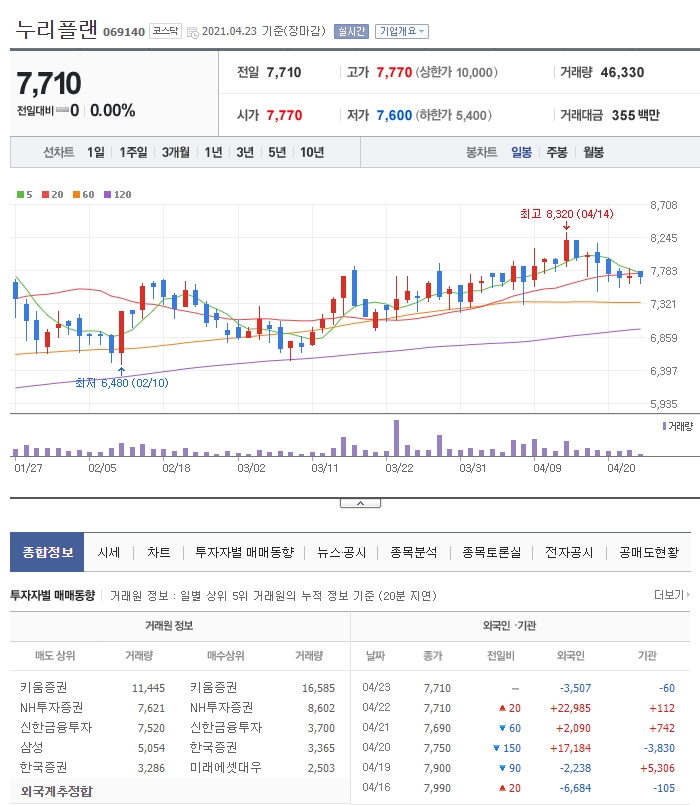700x805 pixels.
Task: Switch to the 10년 line chart
Action: [312, 152]
